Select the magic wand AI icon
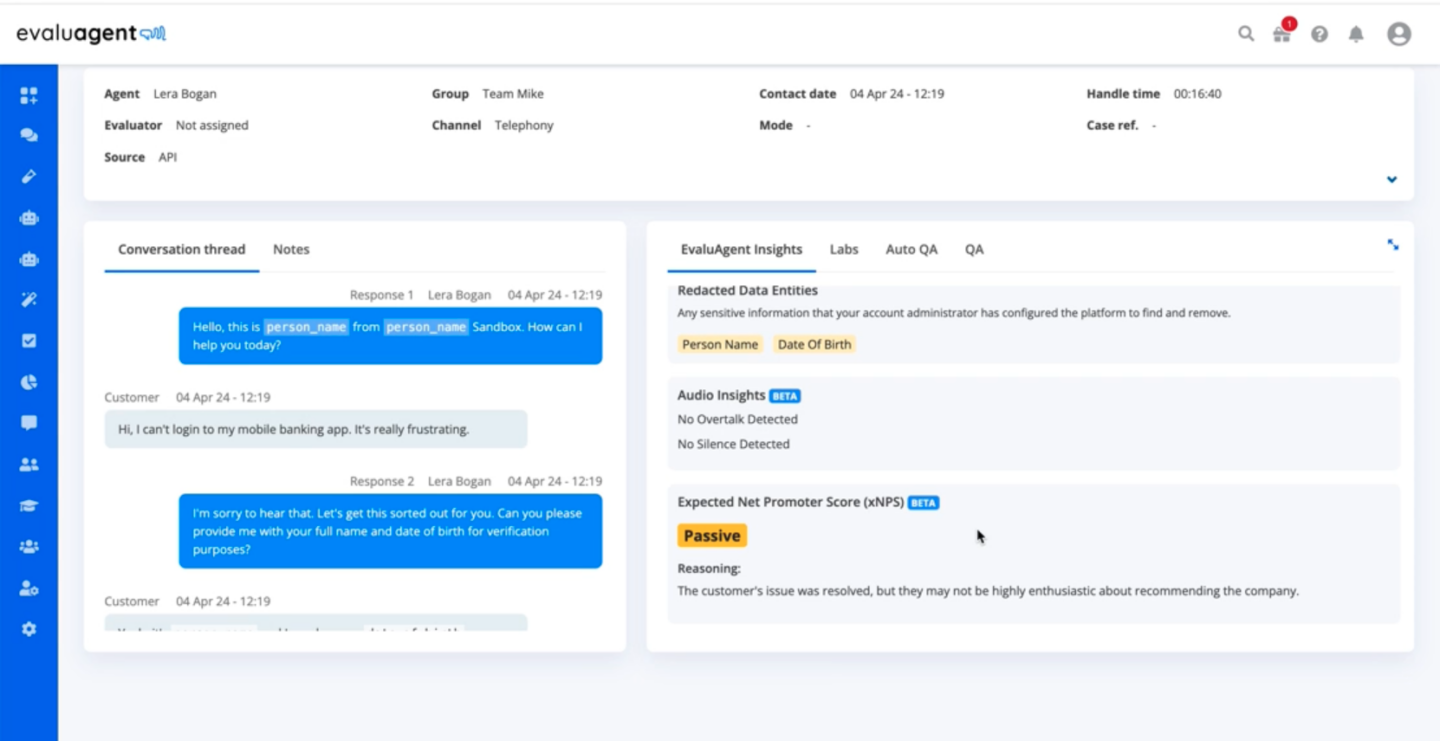Viewport: 1440px width, 741px height. [x=29, y=299]
